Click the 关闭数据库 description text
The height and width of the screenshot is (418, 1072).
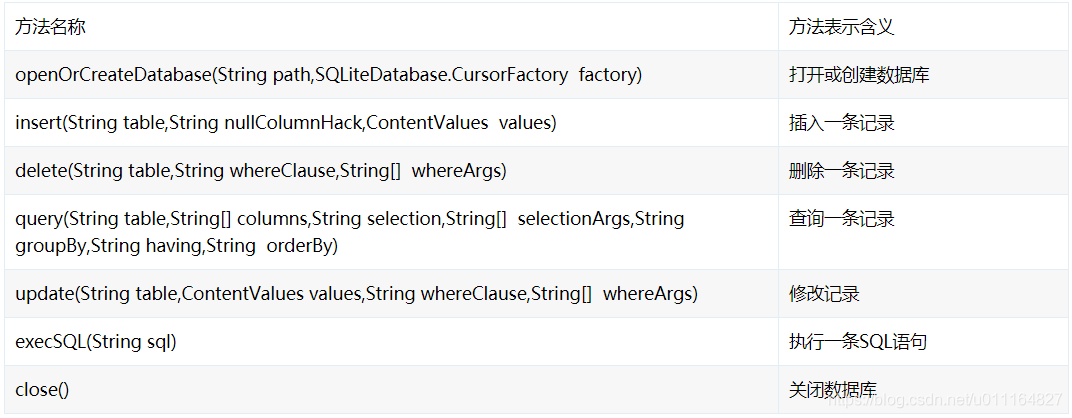pyautogui.click(x=833, y=390)
